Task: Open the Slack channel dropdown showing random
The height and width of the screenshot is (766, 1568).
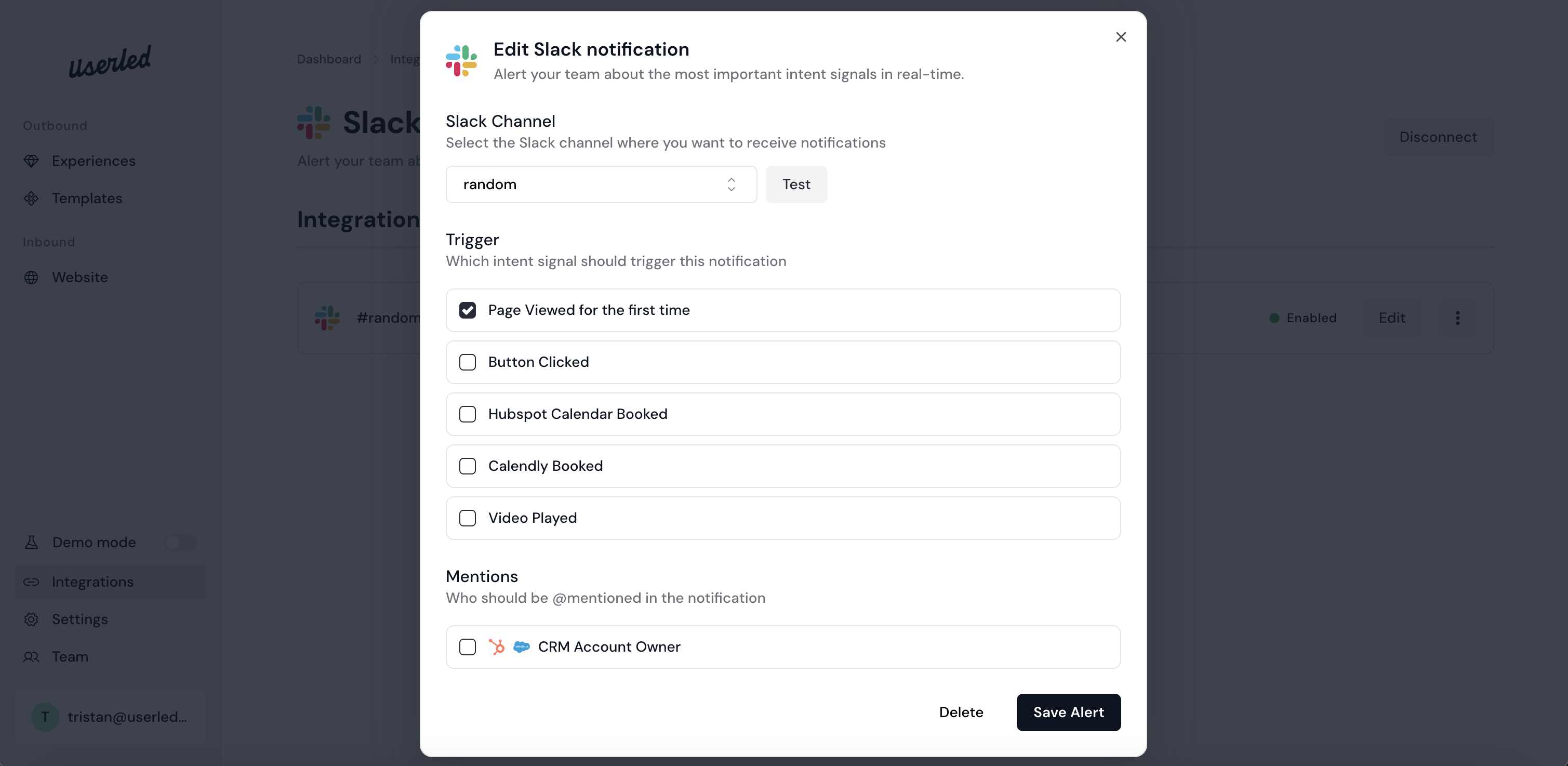Action: pos(601,184)
